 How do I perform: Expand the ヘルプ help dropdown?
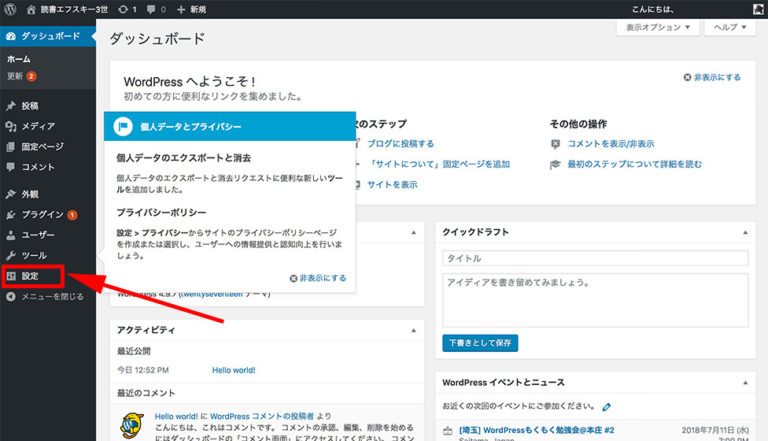pyautogui.click(x=730, y=27)
